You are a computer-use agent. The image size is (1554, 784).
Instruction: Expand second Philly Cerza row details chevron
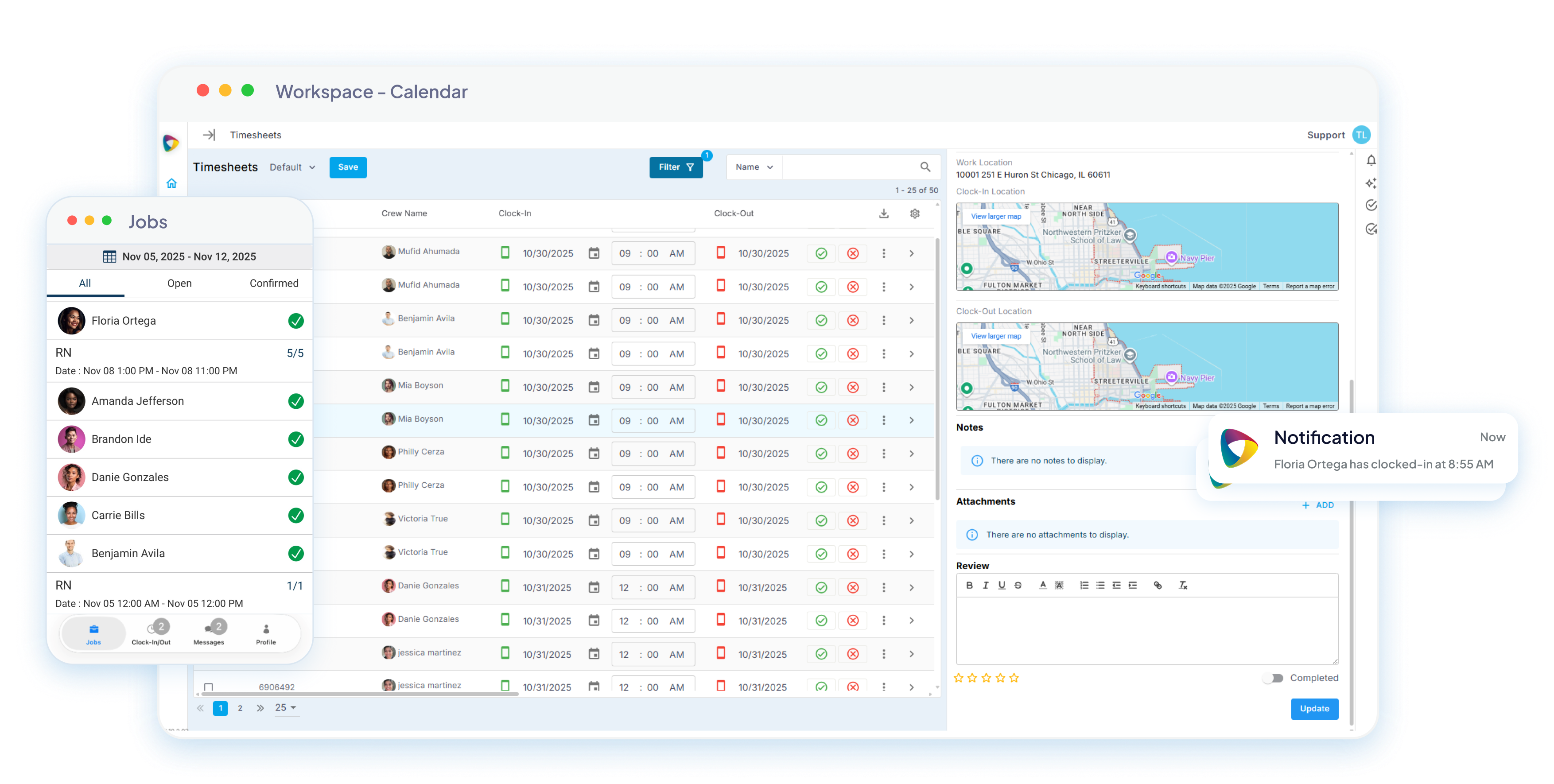coord(912,487)
